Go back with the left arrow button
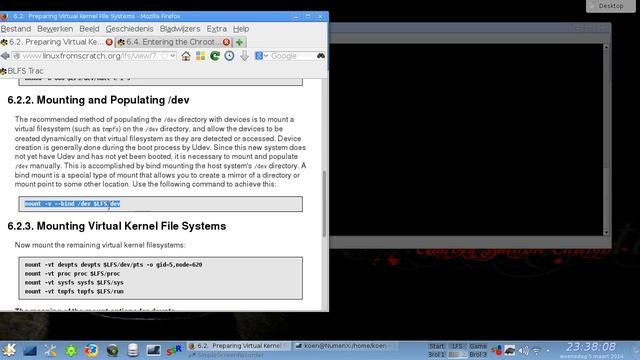Viewport: 640px width, 360px height. (5, 56)
